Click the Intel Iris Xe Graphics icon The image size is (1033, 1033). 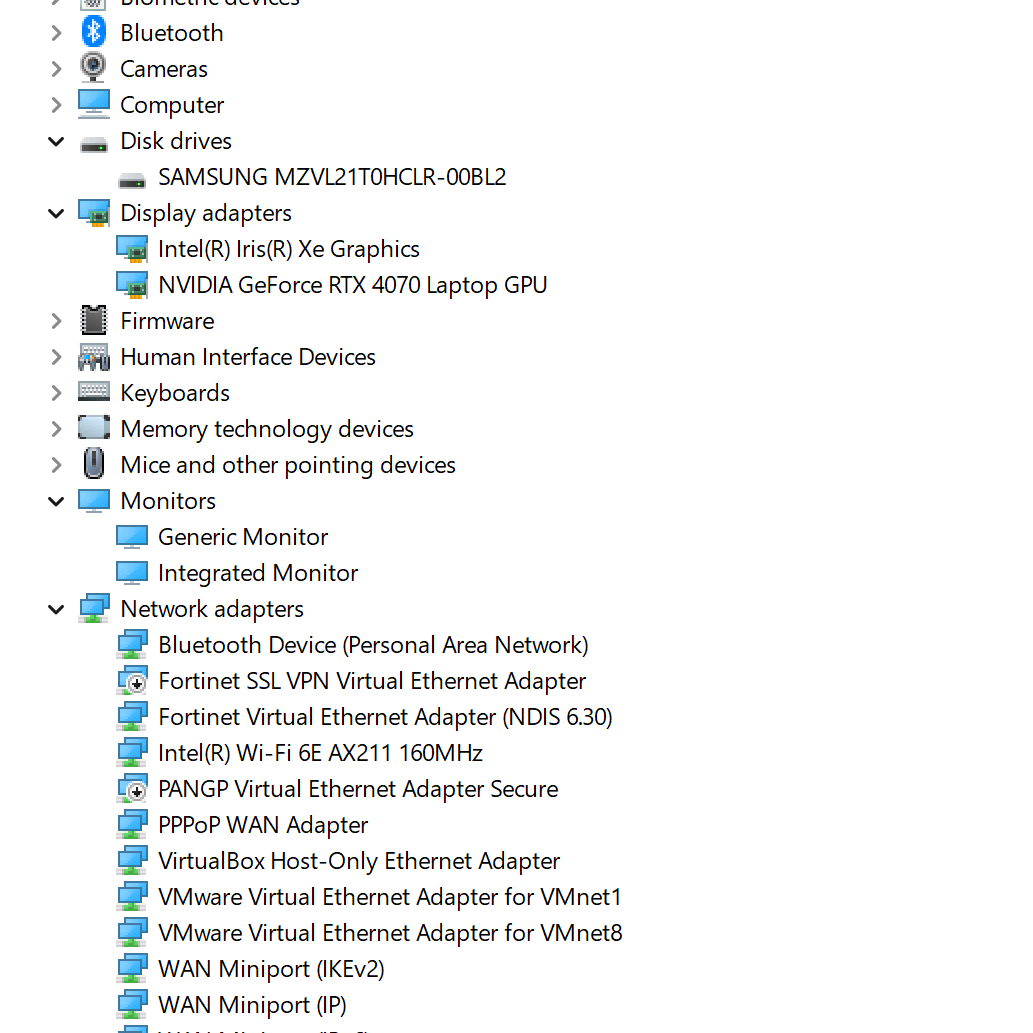click(x=132, y=249)
